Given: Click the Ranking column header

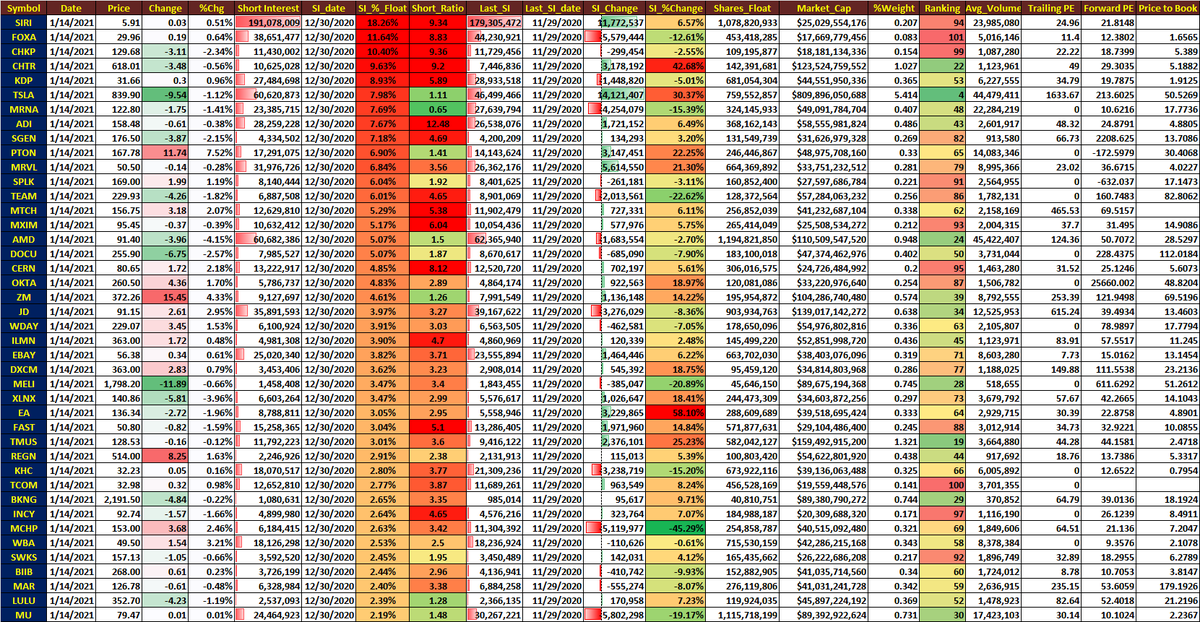Looking at the screenshot, I should [943, 7].
